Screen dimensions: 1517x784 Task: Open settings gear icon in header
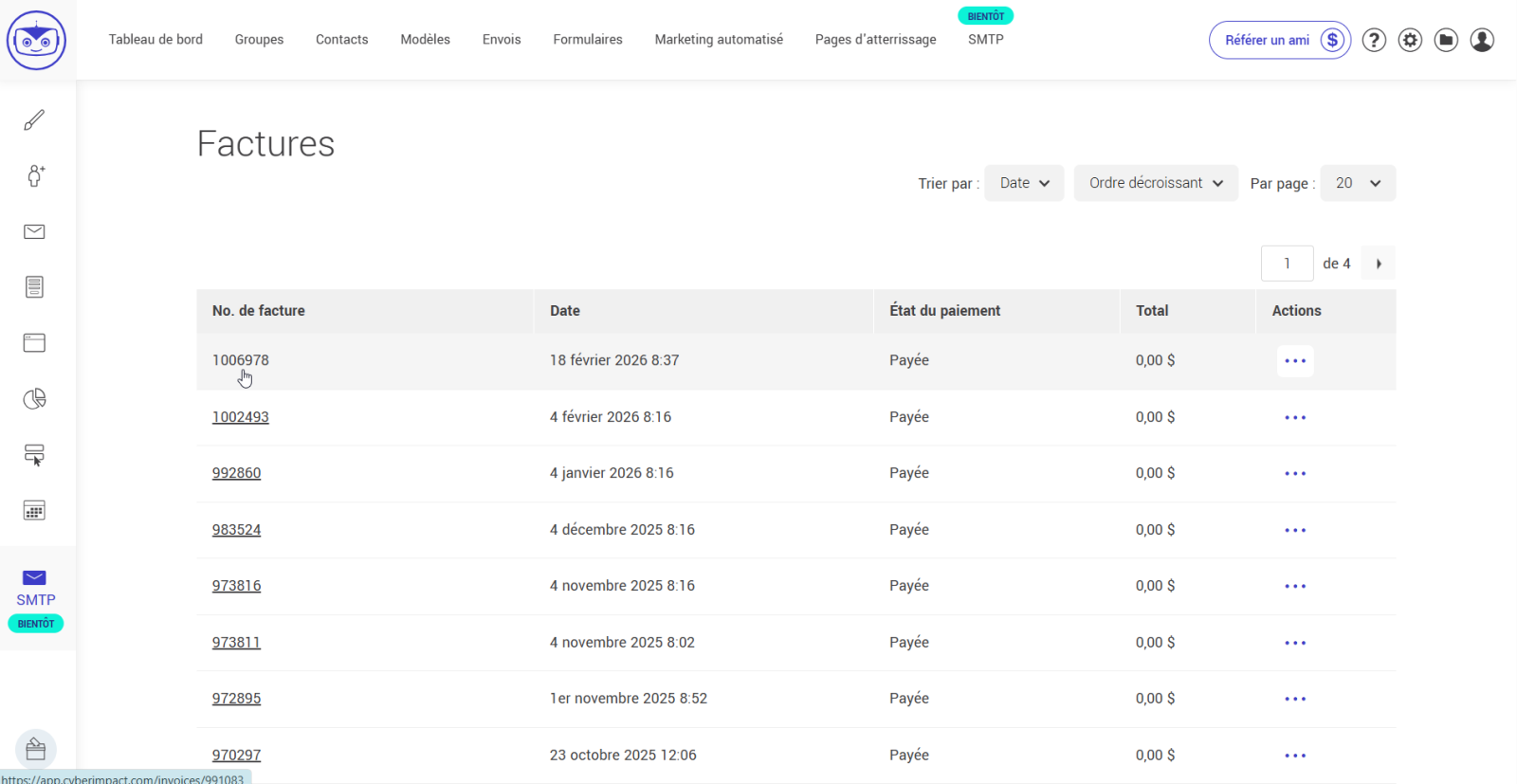pos(1410,40)
